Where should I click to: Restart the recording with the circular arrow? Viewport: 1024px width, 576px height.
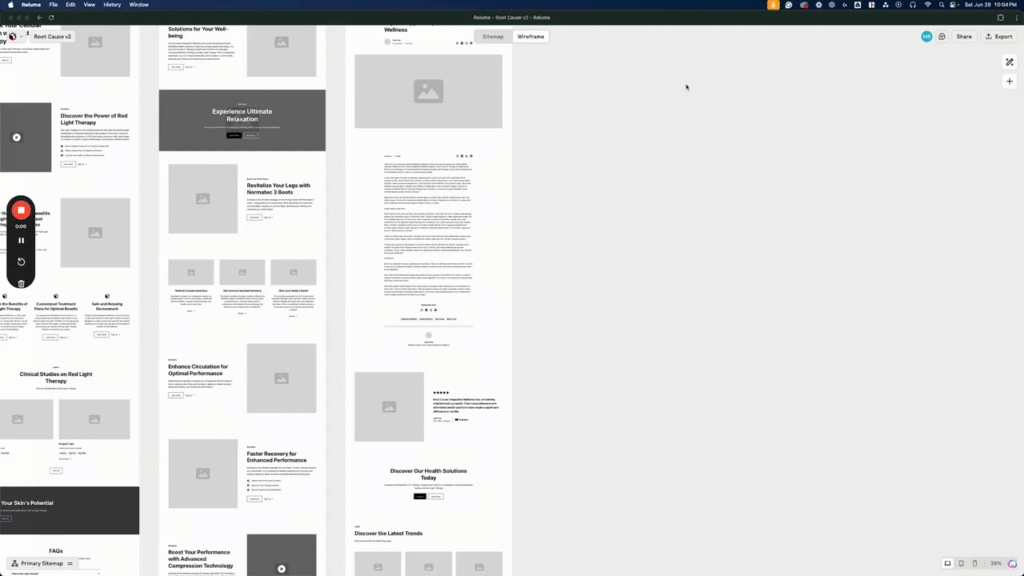click(21, 262)
